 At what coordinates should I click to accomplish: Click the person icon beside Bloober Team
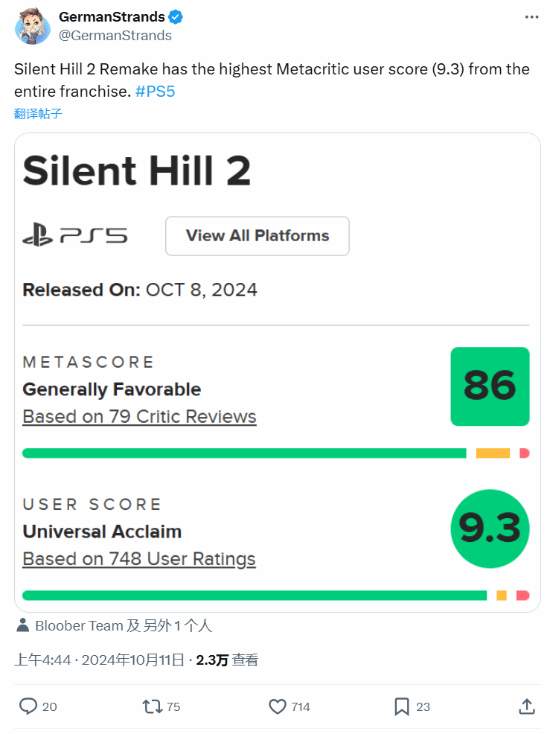tap(22, 625)
